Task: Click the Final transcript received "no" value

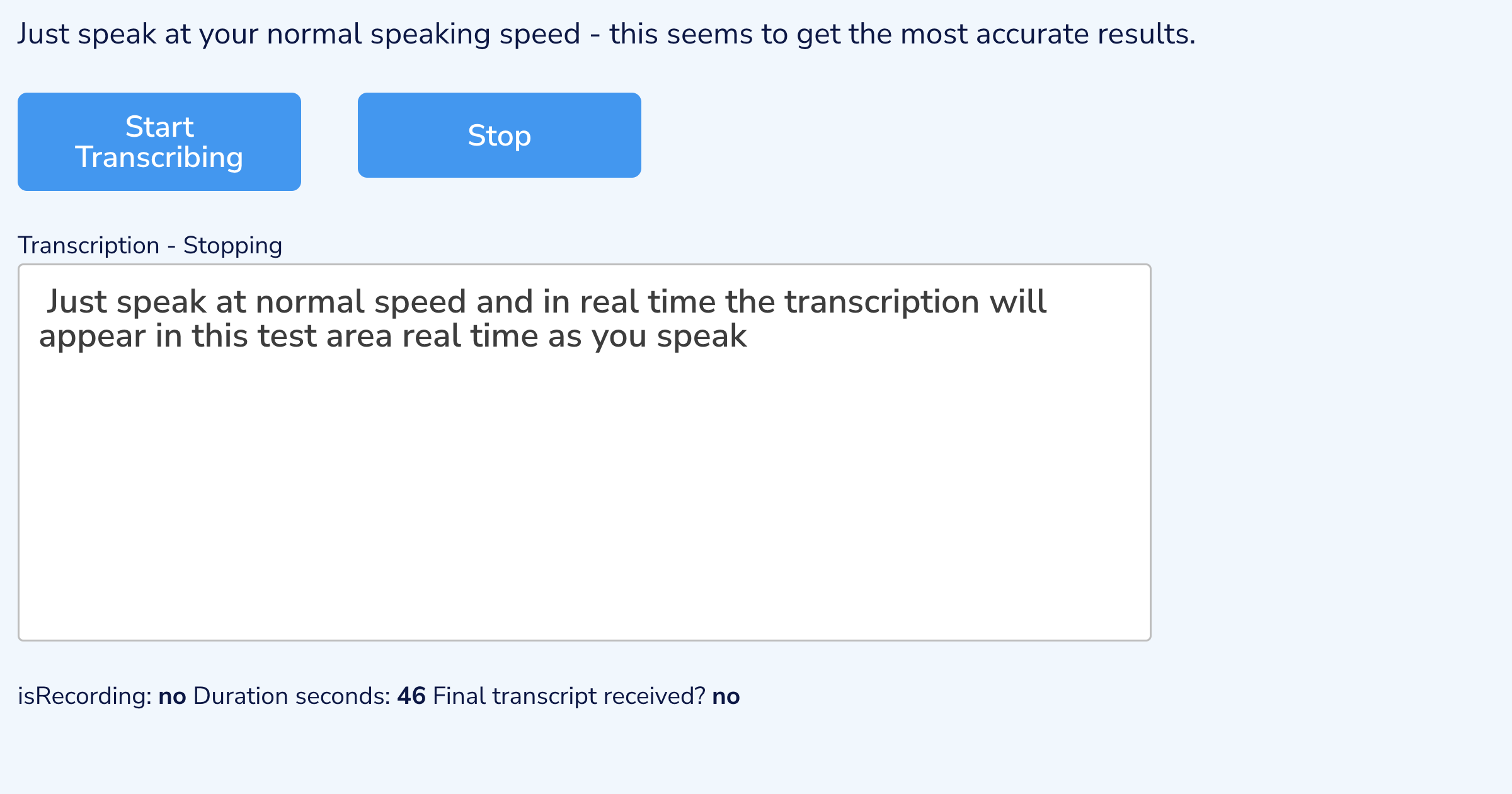Action: [726, 696]
